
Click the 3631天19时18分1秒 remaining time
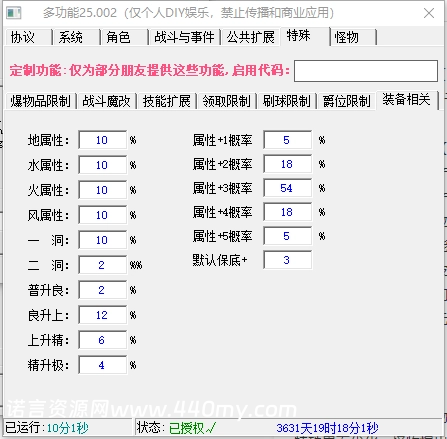(x=327, y=428)
